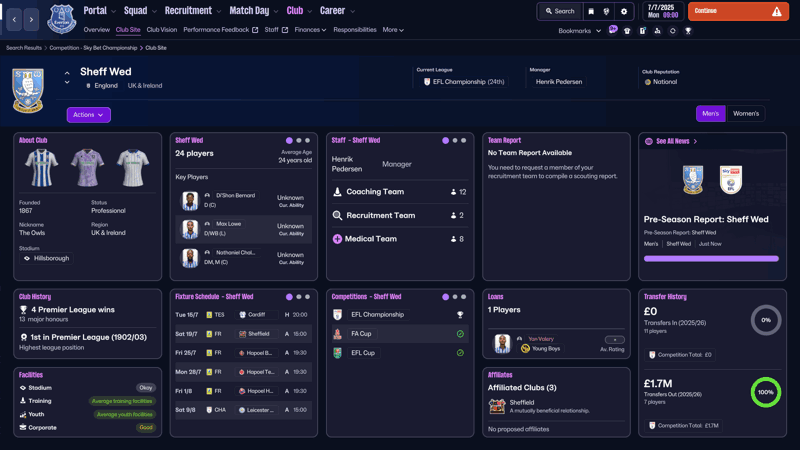Click the EFL Cup green check icon

pyautogui.click(x=460, y=353)
